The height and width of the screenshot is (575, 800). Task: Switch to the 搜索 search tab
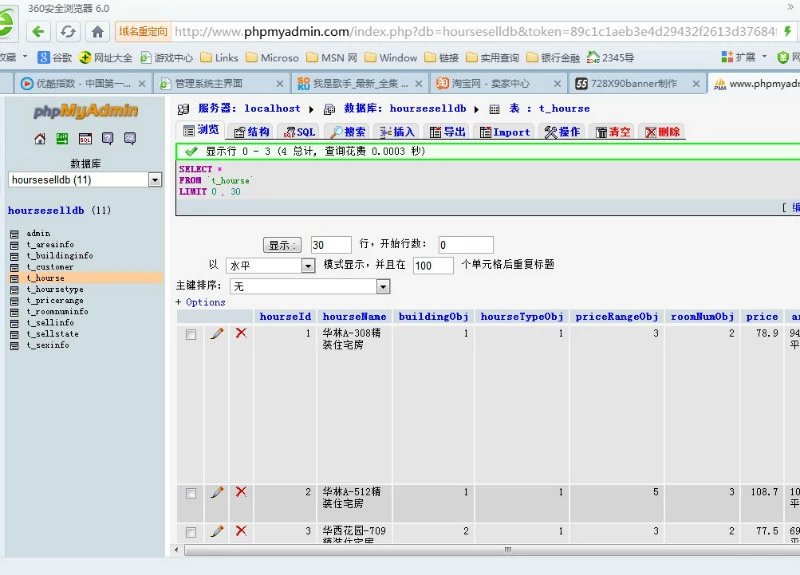(x=347, y=132)
